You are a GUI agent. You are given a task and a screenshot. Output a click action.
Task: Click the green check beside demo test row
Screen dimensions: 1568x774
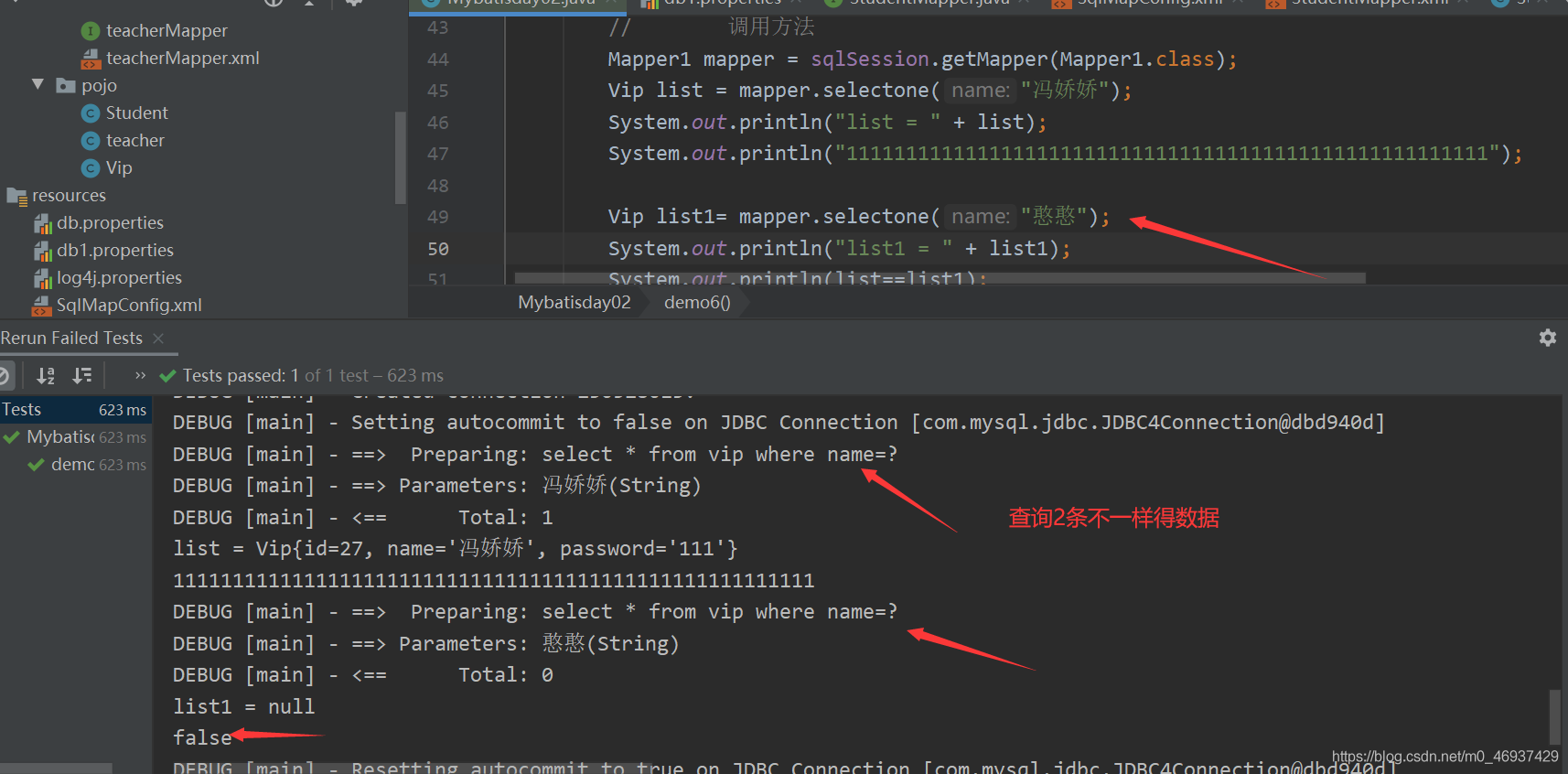click(36, 465)
